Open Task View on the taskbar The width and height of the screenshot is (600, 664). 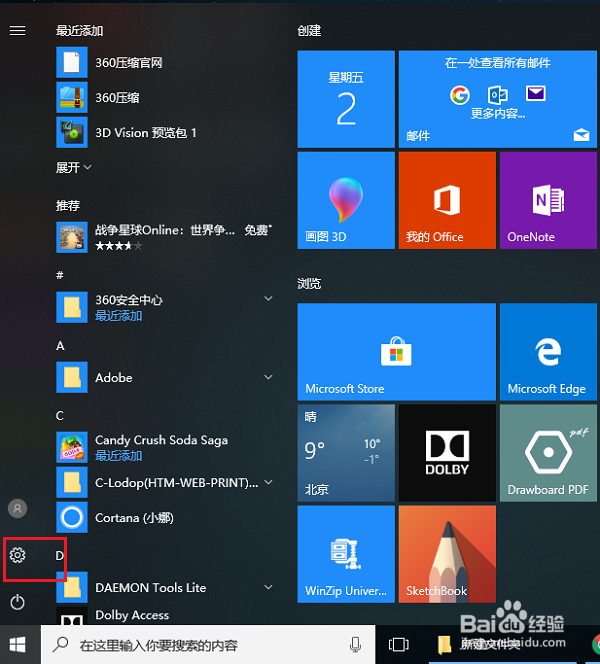tap(398, 645)
